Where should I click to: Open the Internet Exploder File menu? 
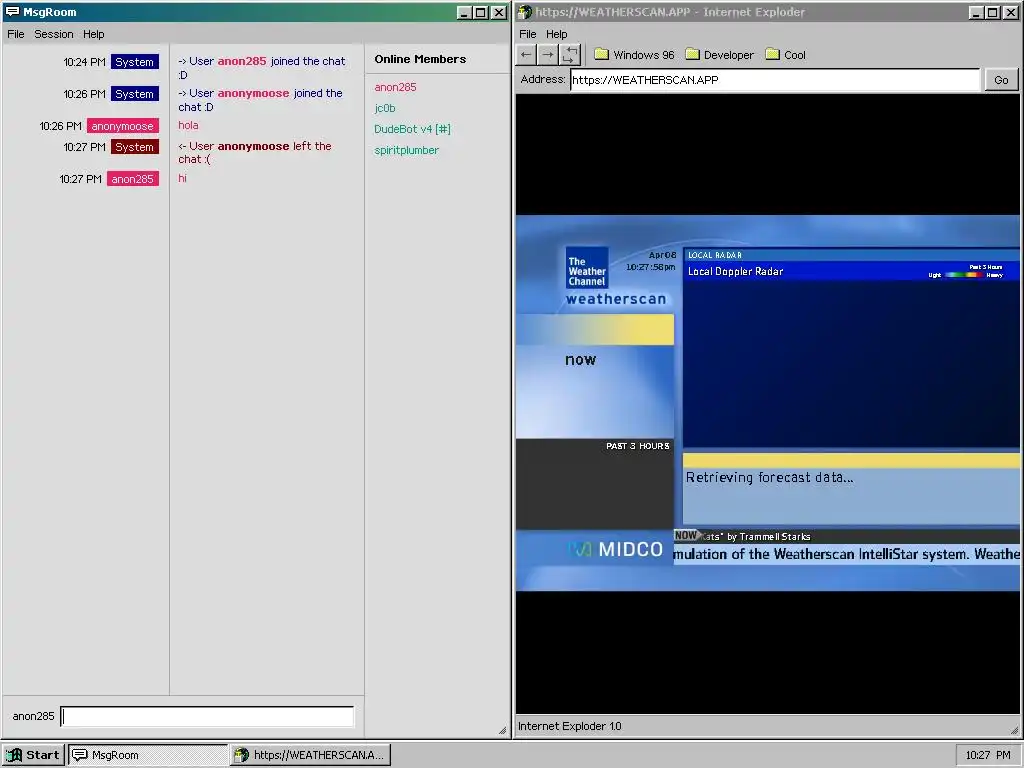tap(528, 34)
